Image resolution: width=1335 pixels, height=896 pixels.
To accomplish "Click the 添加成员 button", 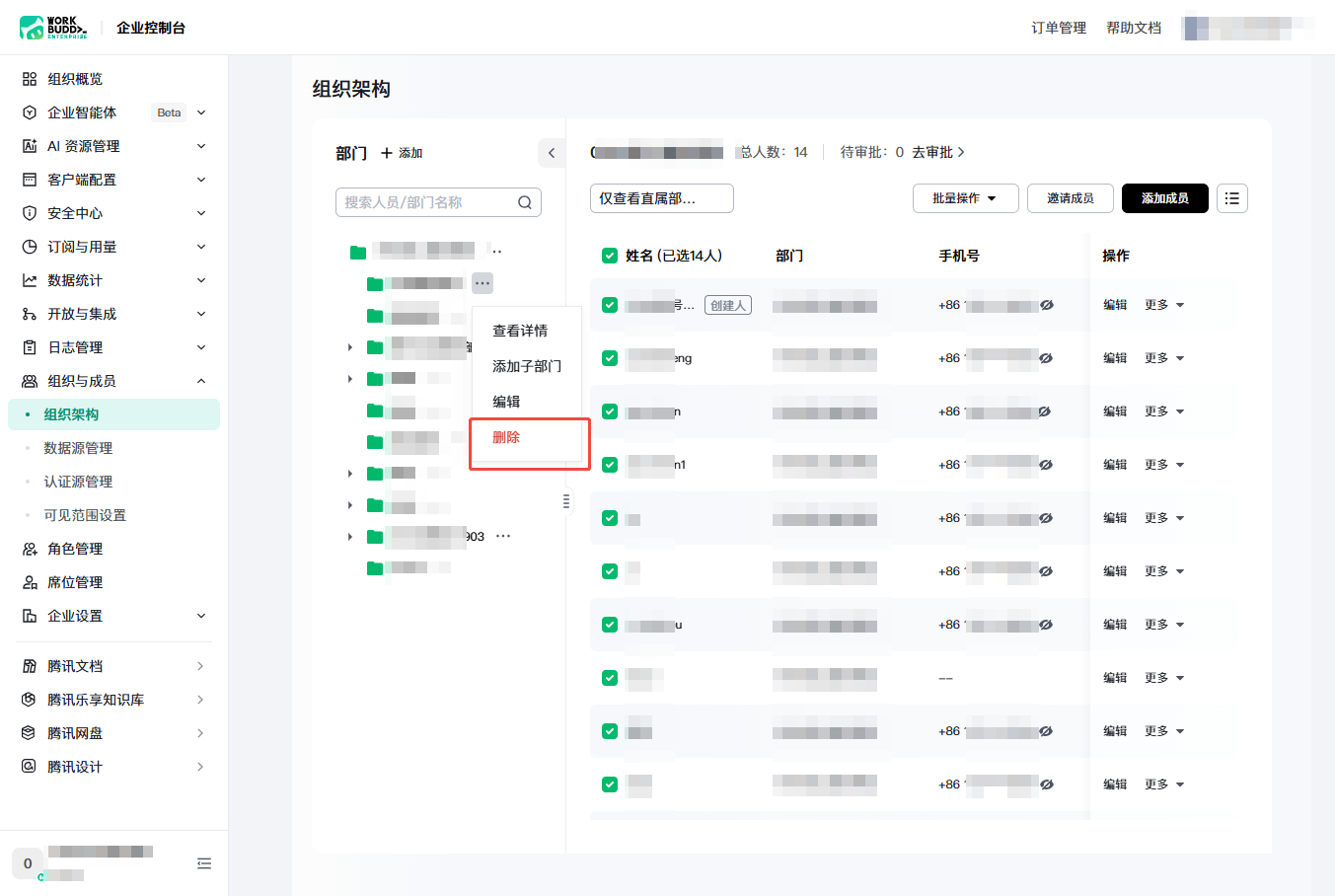I will coord(1165,198).
